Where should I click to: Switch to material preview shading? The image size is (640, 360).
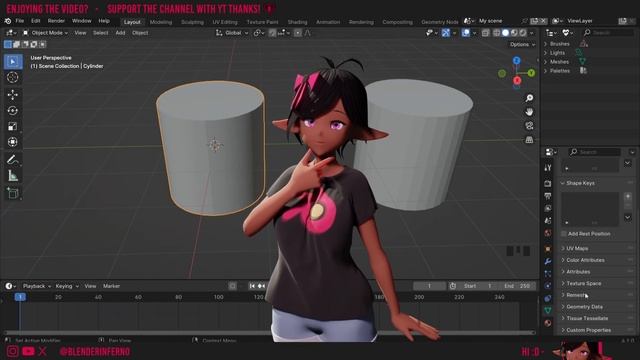[514, 33]
